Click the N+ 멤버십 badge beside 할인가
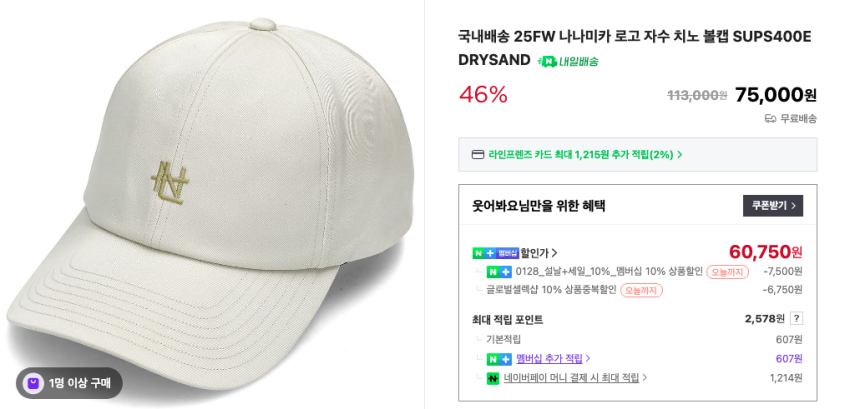Screen dimensions: 850x409 pos(495,253)
